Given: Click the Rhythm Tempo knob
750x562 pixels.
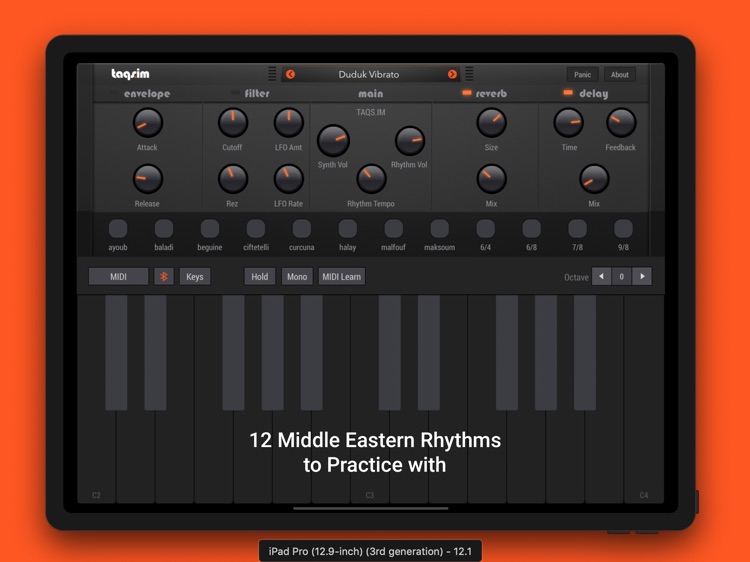Looking at the screenshot, I should tap(371, 179).
